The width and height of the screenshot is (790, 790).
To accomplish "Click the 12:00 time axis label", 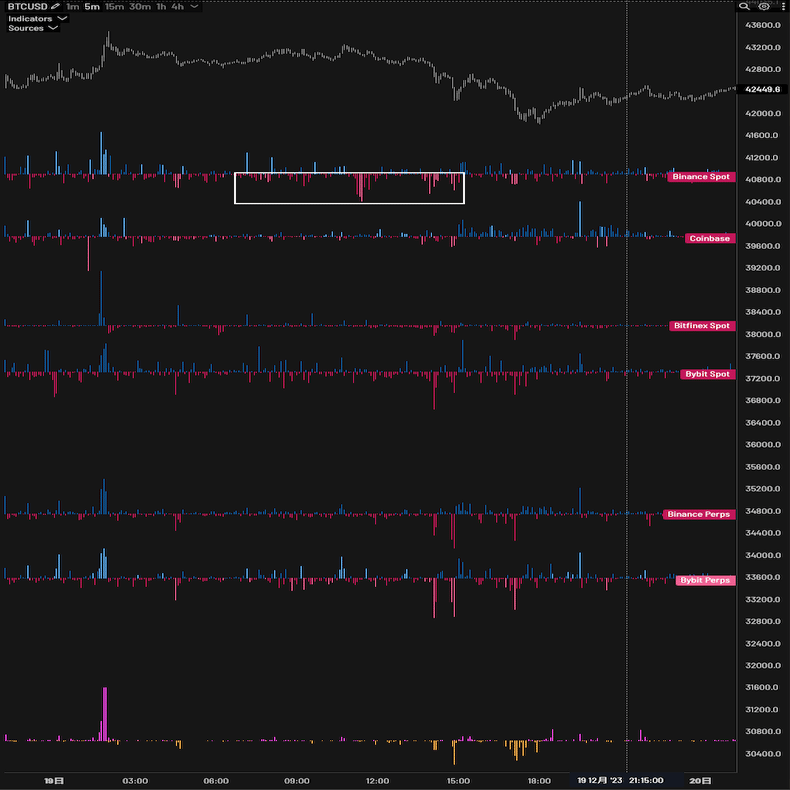I will point(377,781).
